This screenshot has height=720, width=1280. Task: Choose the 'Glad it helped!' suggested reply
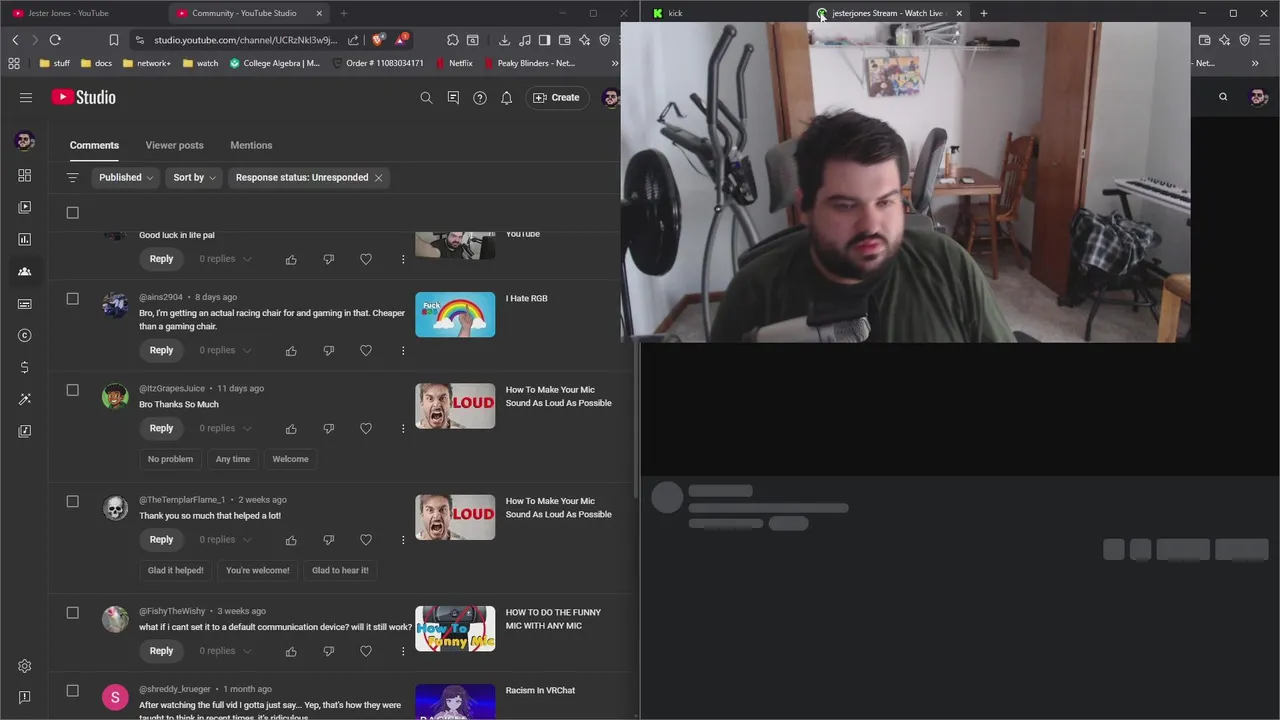[176, 570]
